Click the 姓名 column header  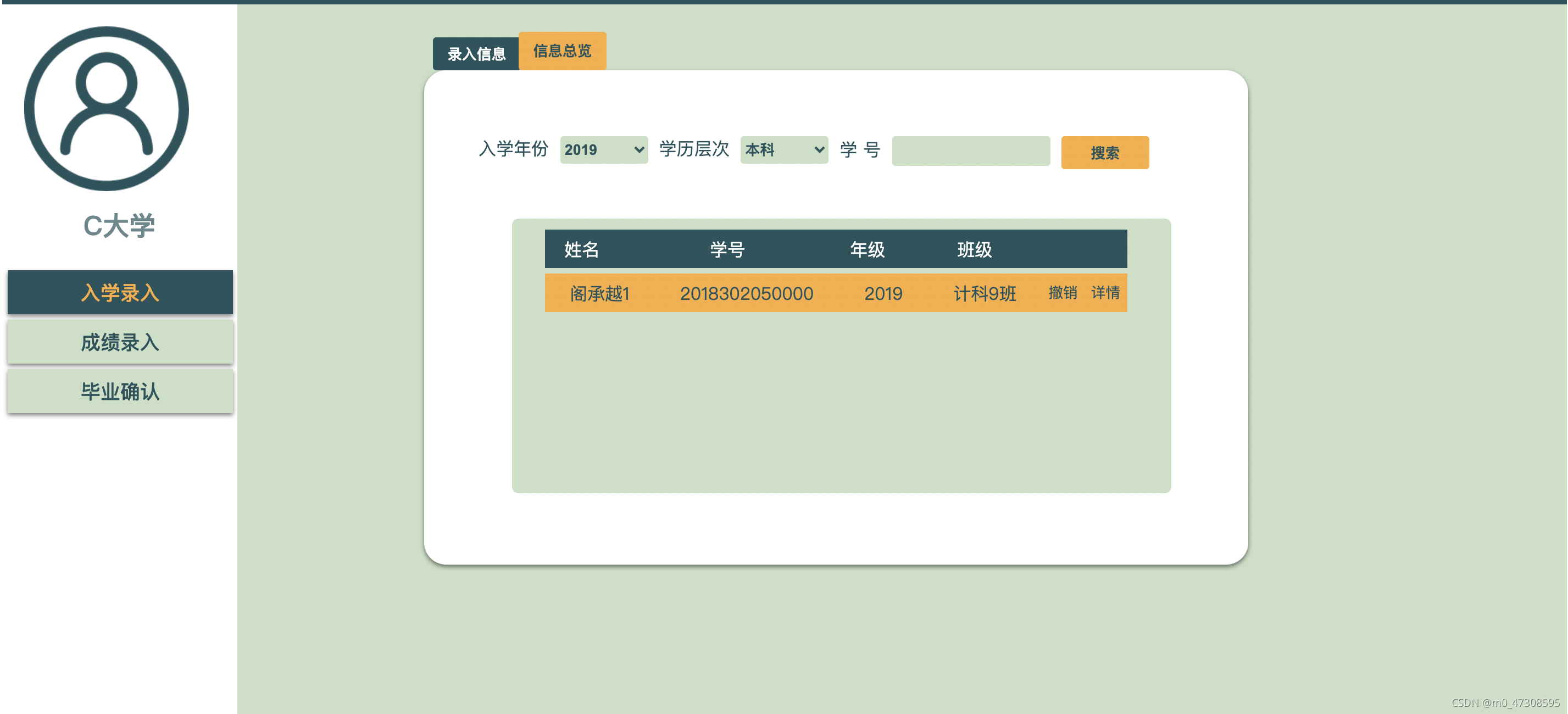(581, 249)
